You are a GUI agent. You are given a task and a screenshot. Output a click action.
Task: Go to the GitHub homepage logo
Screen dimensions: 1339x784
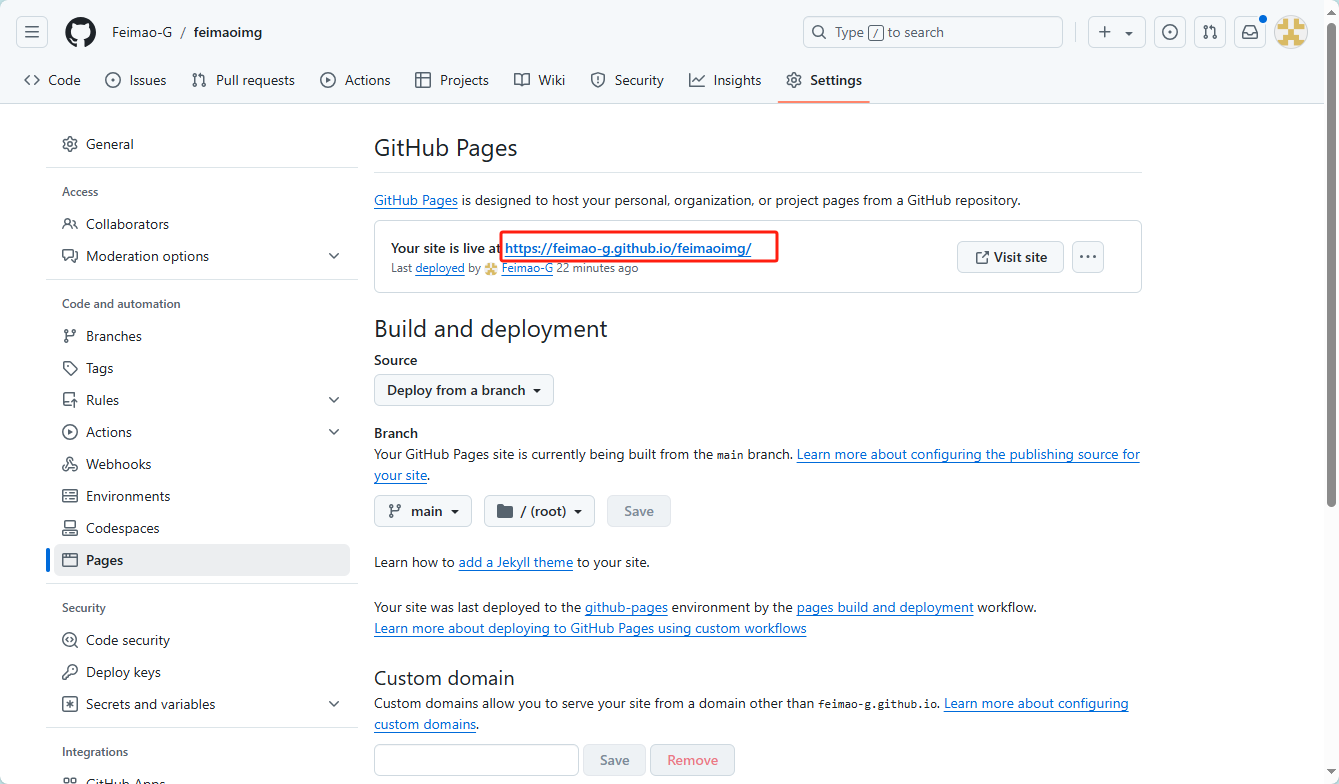tap(80, 32)
